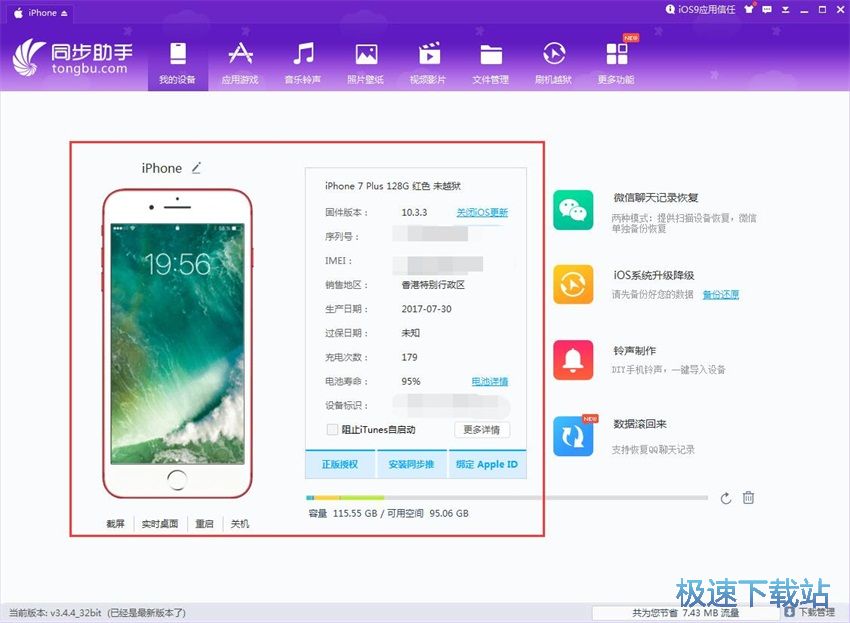Click the title bar dropdown menu arrow icon
The width and height of the screenshot is (850, 623).
[x=785, y=10]
